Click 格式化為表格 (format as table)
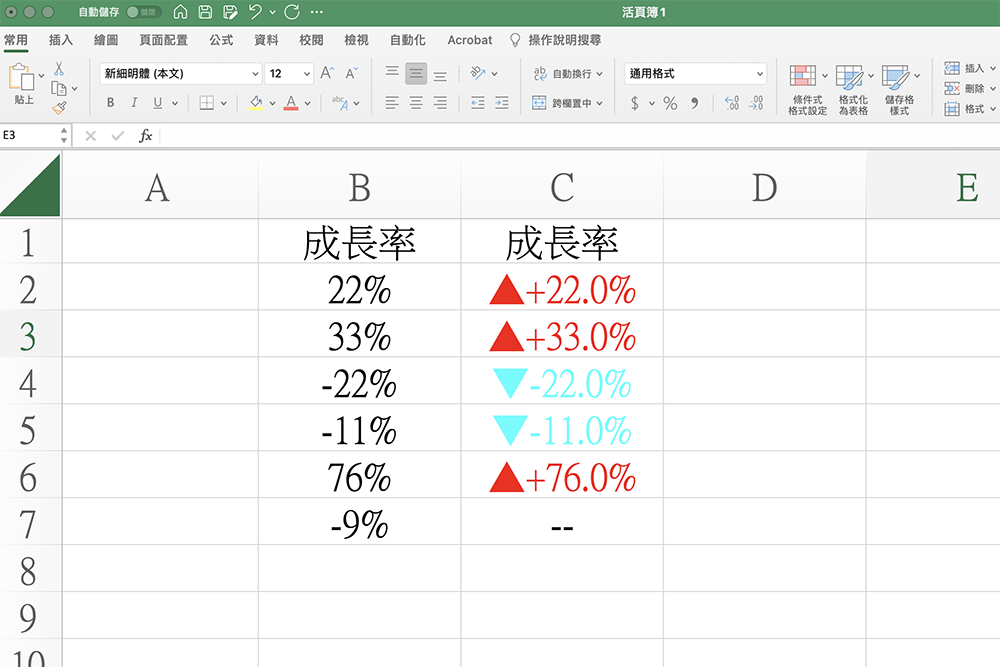Screen dimensions: 1000x667 coord(853,88)
